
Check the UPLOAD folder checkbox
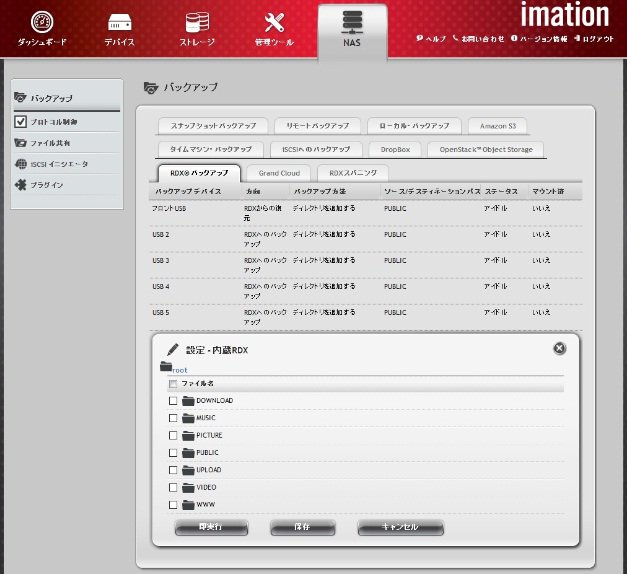[173, 470]
